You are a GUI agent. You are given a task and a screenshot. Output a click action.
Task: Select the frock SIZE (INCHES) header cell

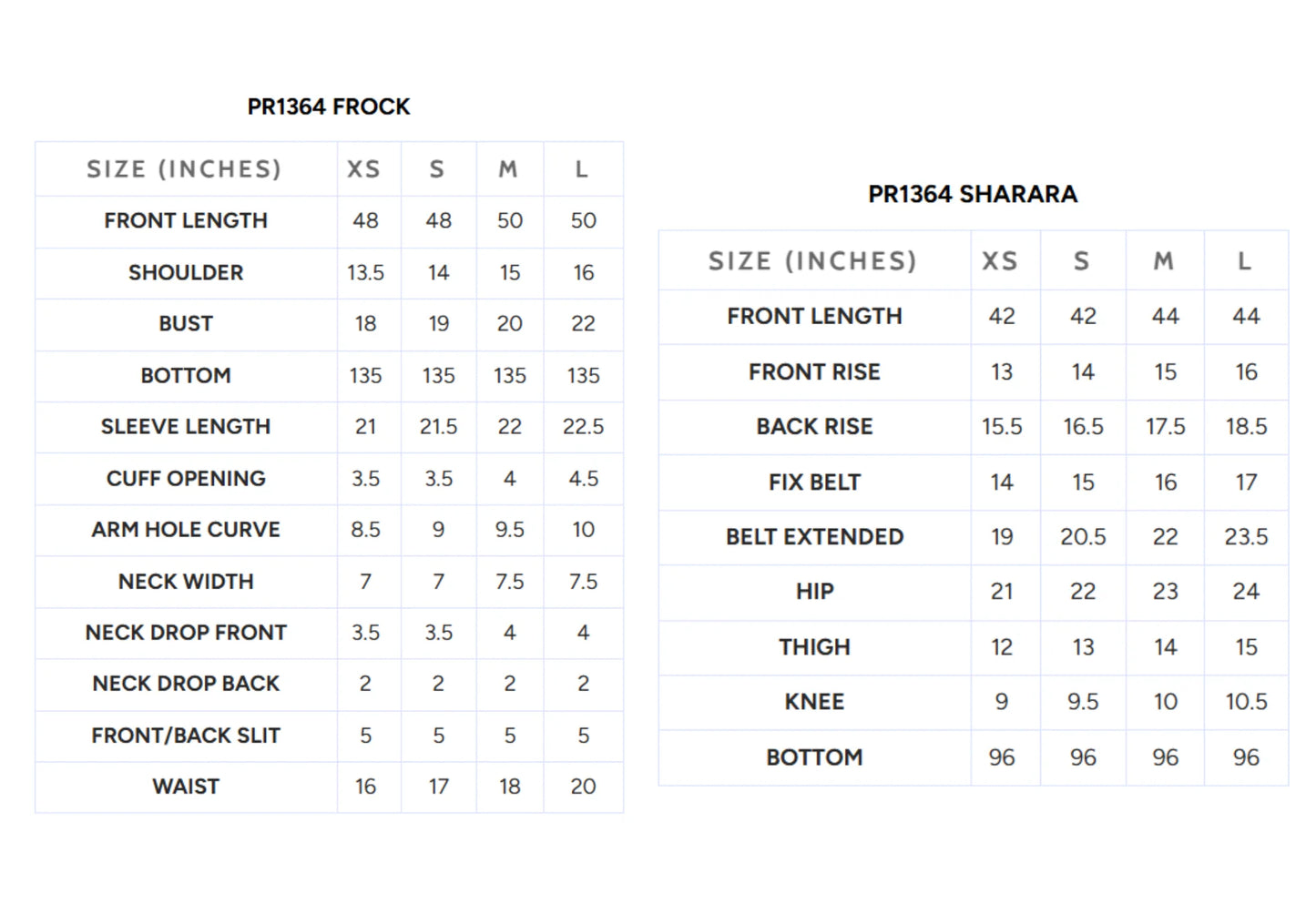(x=184, y=169)
